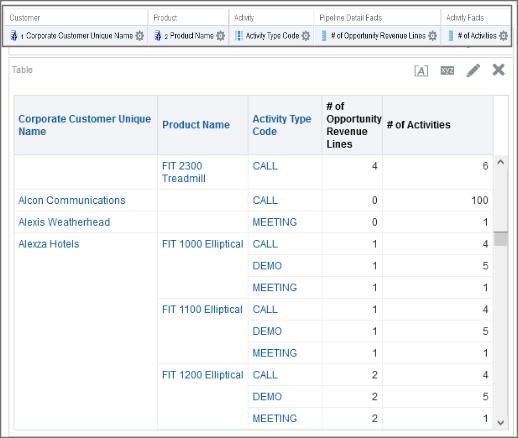Click Activity Type Code column icon

tap(239, 35)
